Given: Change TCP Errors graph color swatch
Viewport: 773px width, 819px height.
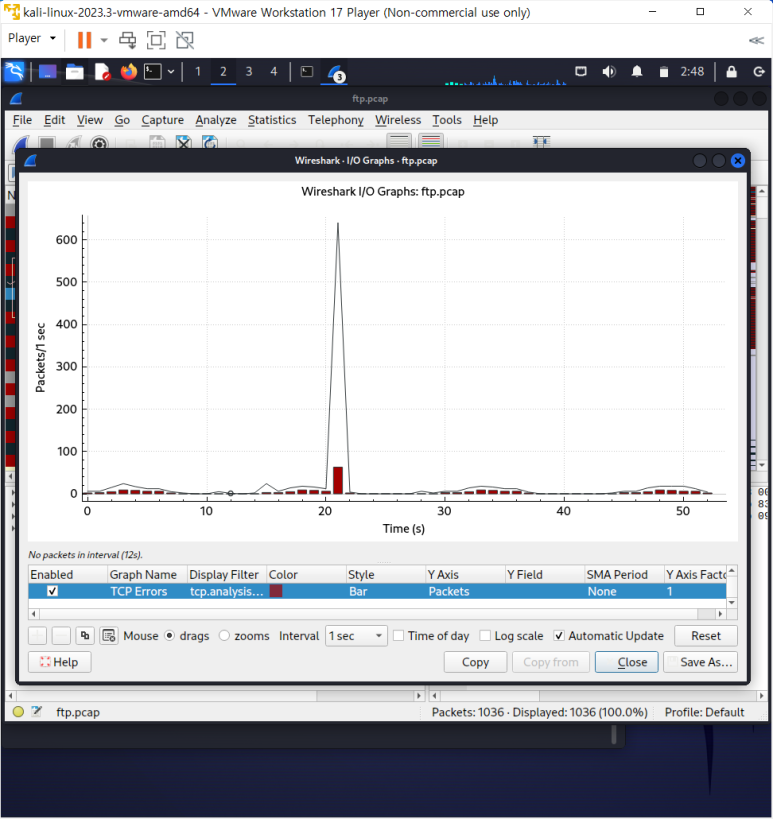Looking at the screenshot, I should tap(276, 591).
